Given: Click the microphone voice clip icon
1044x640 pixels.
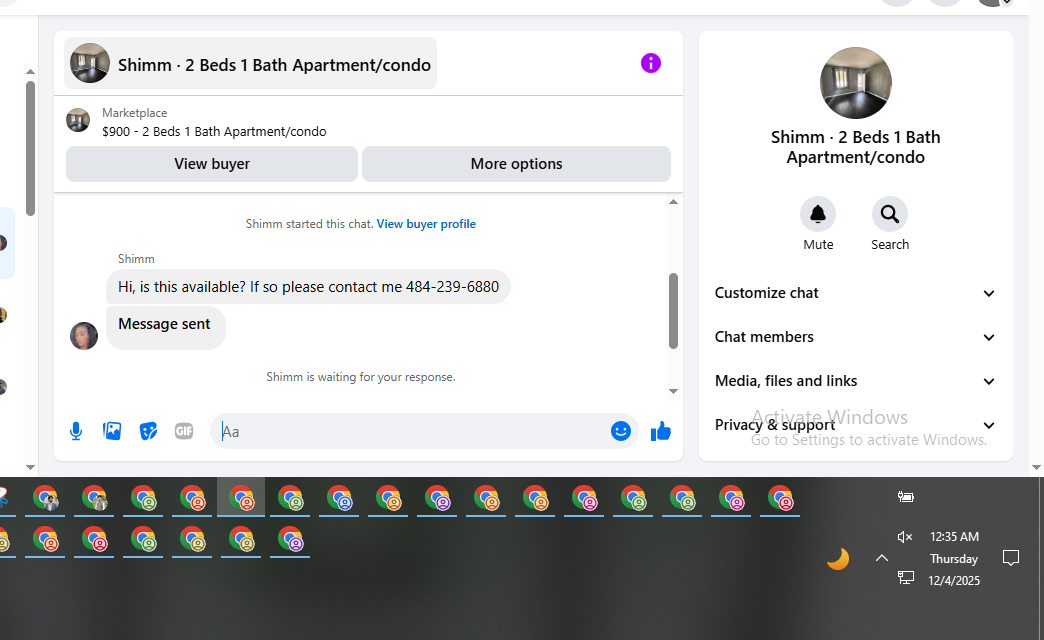Looking at the screenshot, I should point(76,432).
